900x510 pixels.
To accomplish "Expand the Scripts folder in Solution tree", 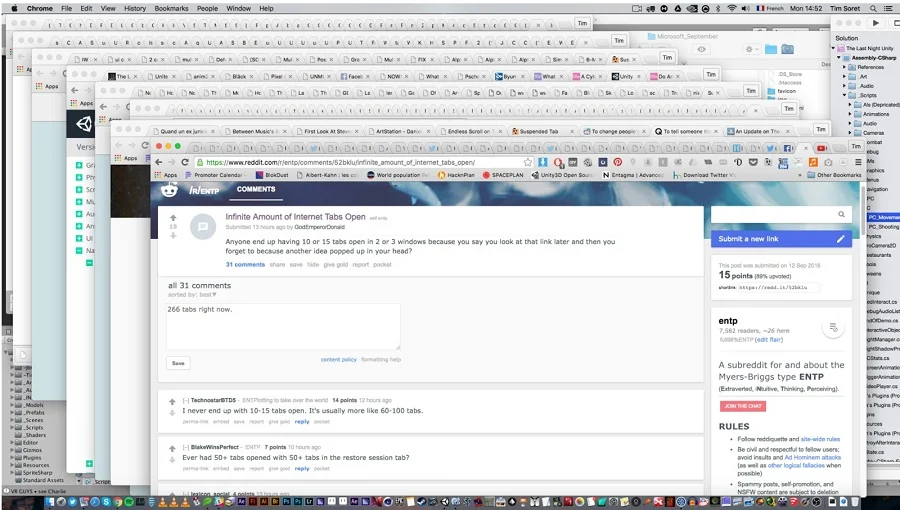I will point(846,95).
